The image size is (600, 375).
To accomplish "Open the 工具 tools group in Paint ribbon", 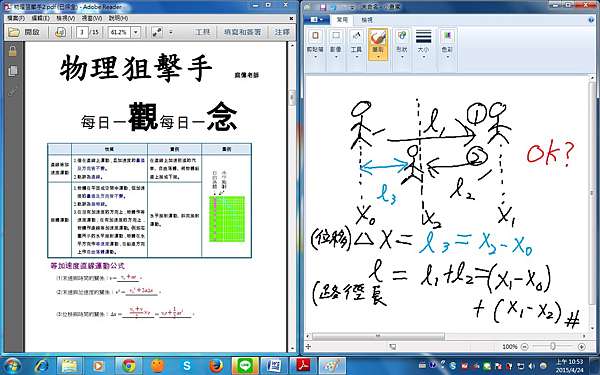I will 356,44.
